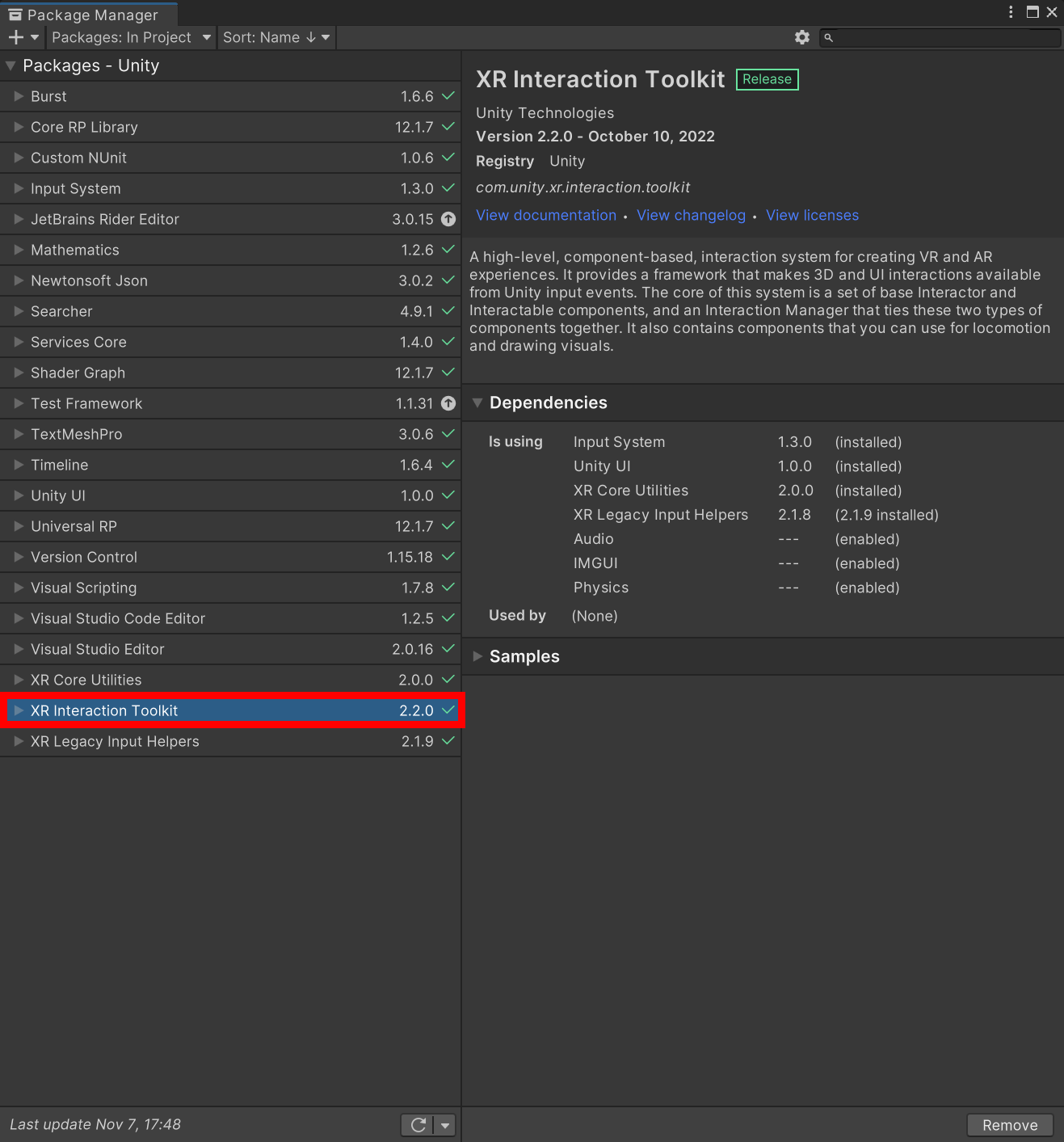Select the Version Control package

click(230, 557)
